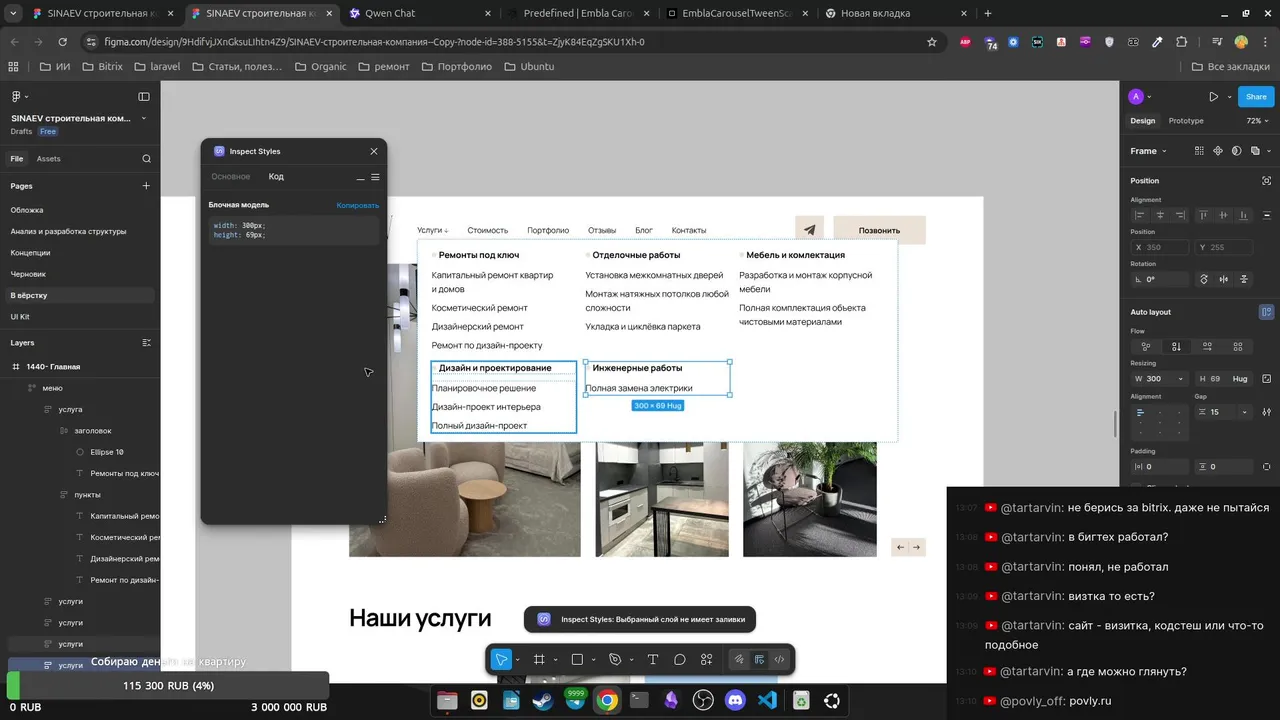The image size is (1280, 720).
Task: Select the Rectangle shape tool
Action: click(x=577, y=659)
